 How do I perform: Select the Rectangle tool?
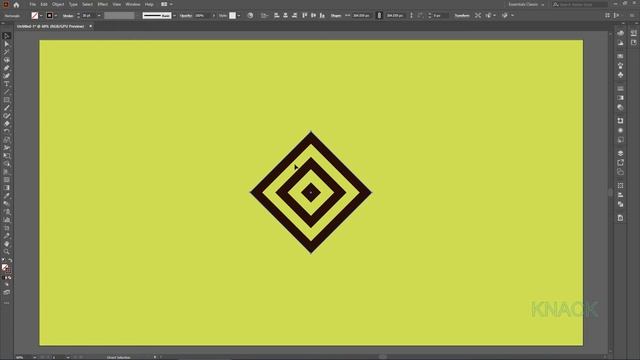7,100
